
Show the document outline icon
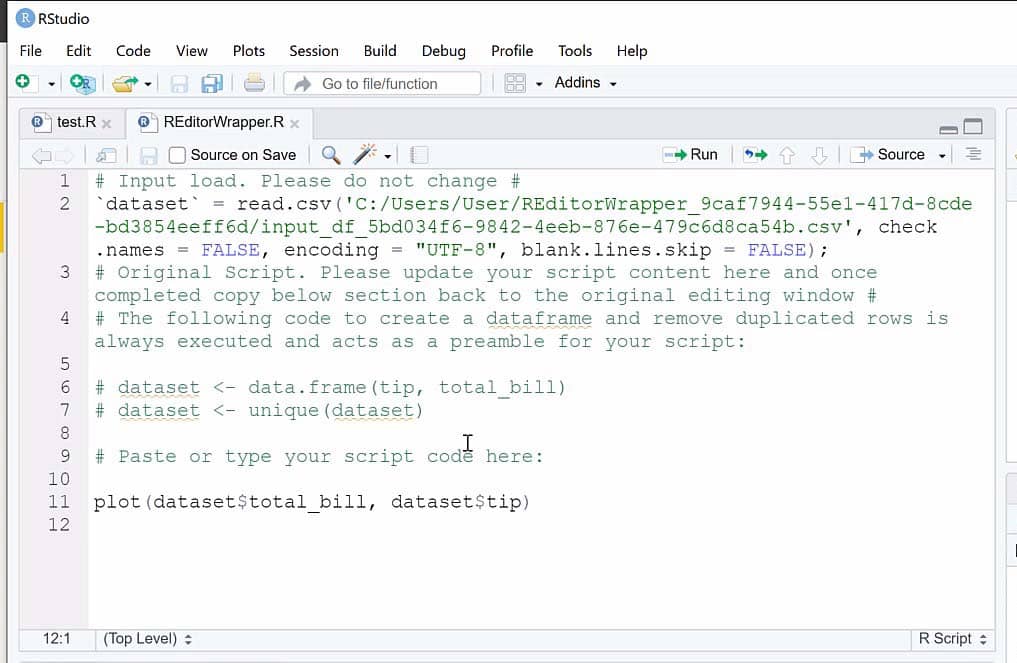[973, 154]
